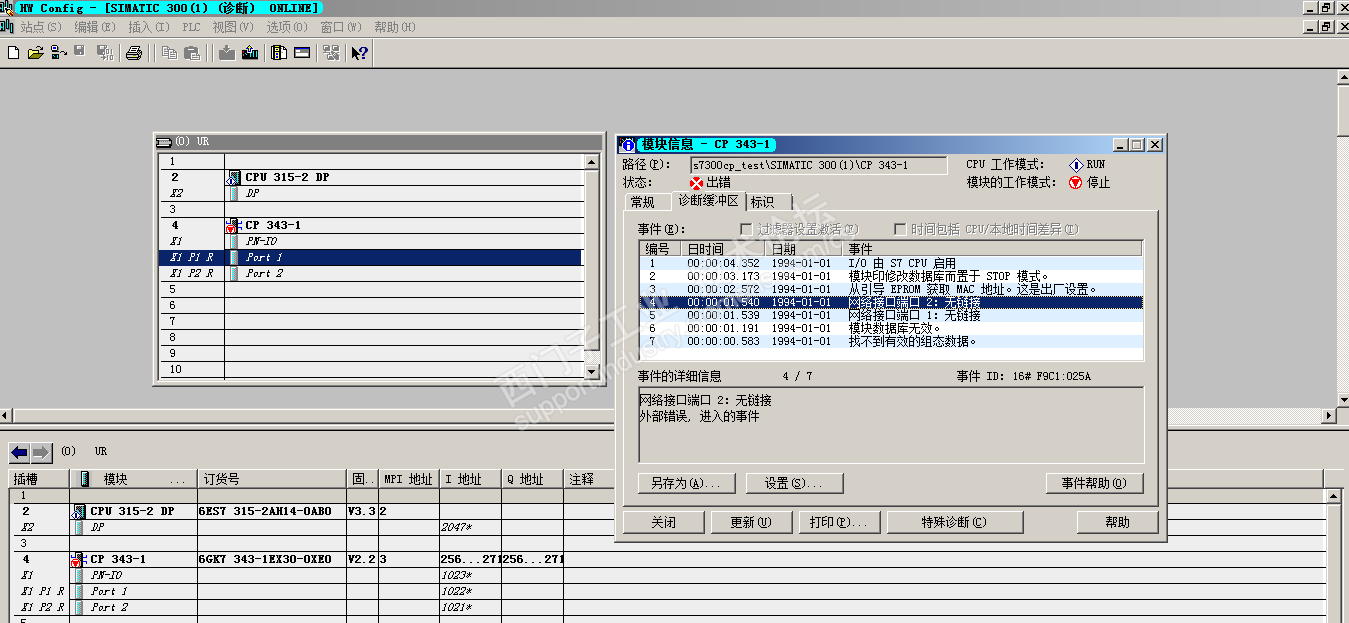Click the CPU 315-2 DP icon in the lower table
Screen dimensions: 1349x623
click(79, 511)
